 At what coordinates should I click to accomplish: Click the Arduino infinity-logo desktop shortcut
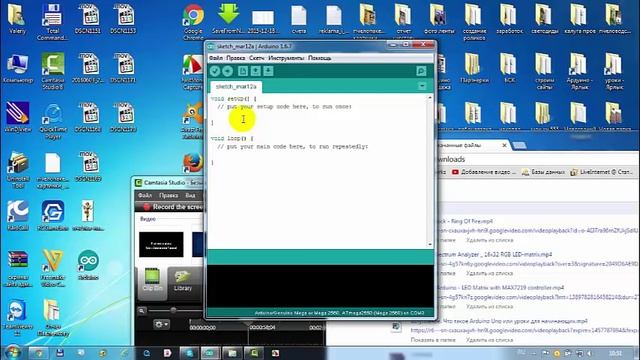(88, 265)
